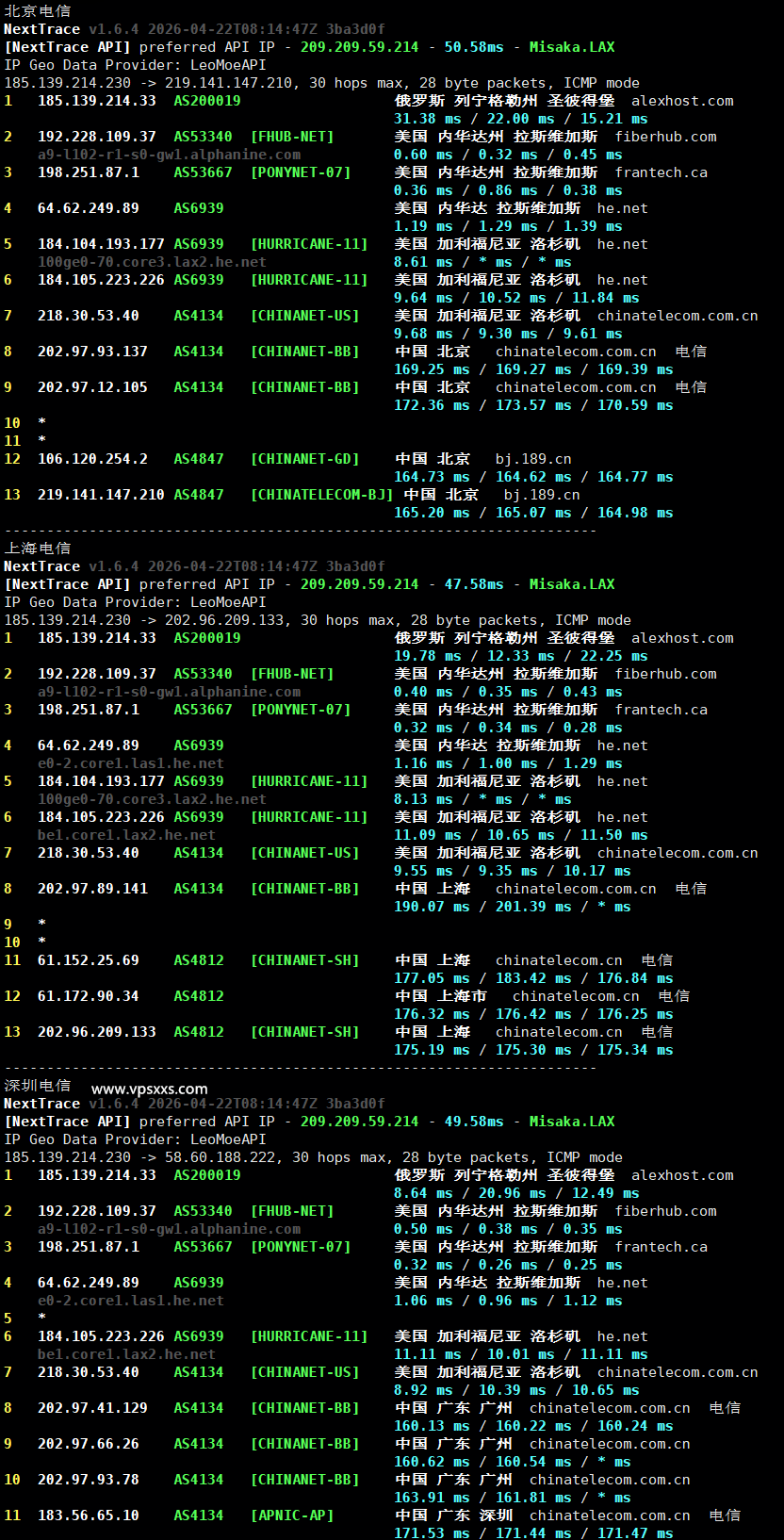Select the latency reading 164.73 ms

(432, 477)
